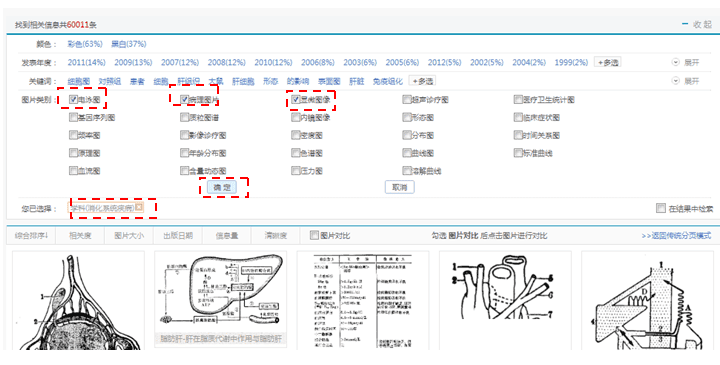The image size is (720, 365).
Task: Uncheck the 病理图片 checkbox
Action: (x=185, y=99)
